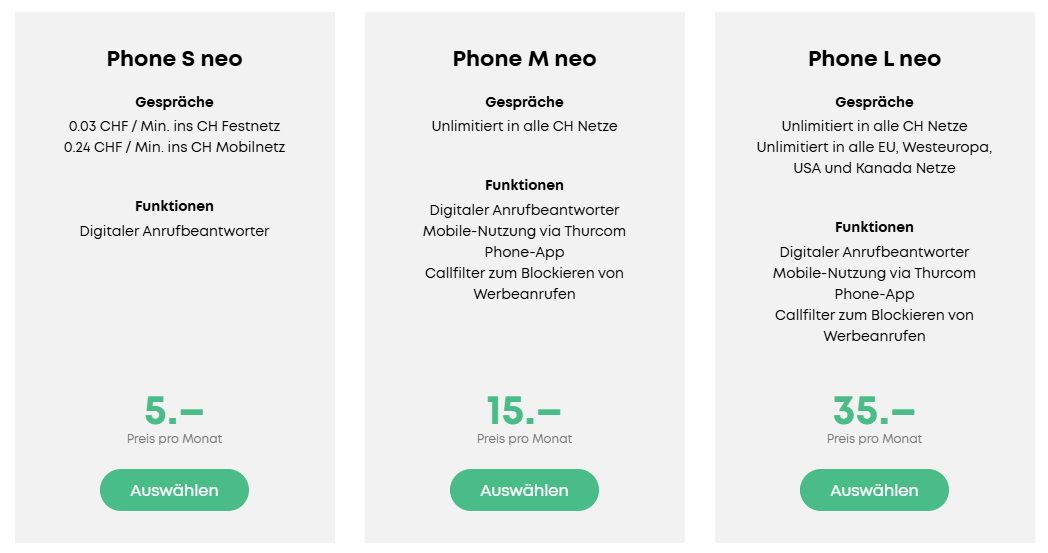
Task: Choose Auswählen under Phone M neo
Action: pos(524,490)
